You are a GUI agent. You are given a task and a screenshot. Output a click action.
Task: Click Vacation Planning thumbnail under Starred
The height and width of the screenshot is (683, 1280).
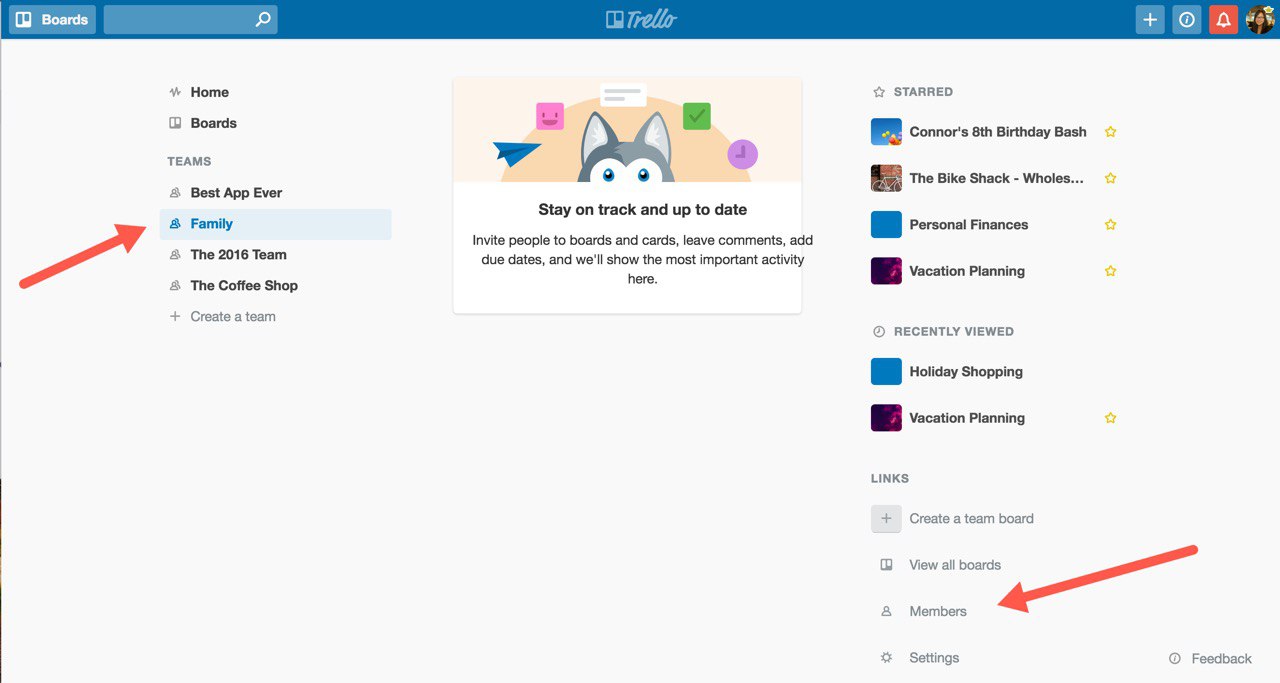(x=886, y=271)
